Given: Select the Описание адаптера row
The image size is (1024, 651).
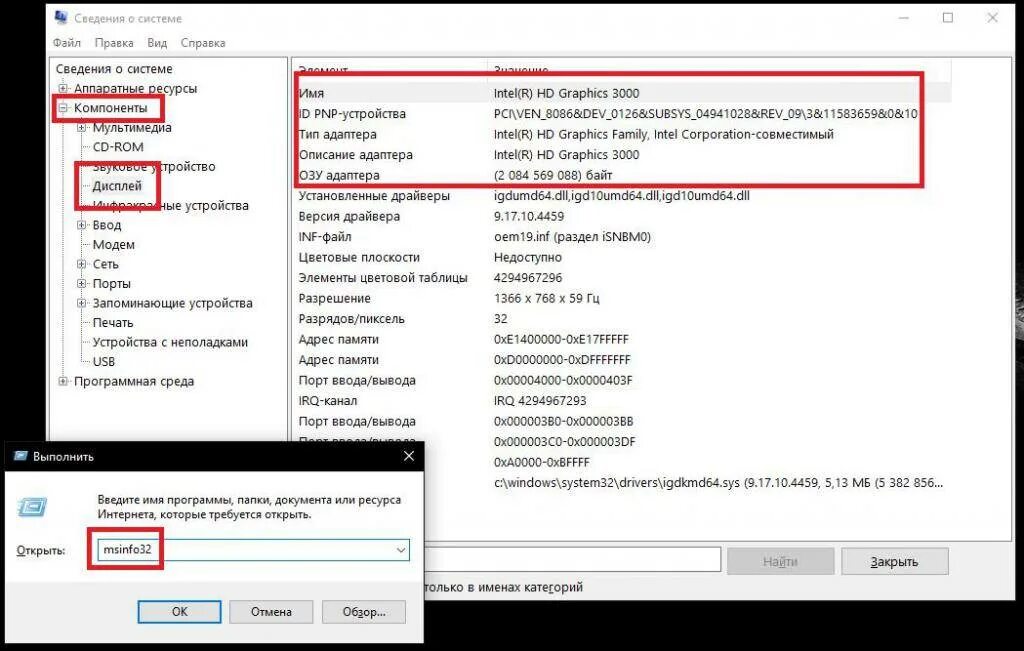Looking at the screenshot, I should [624, 155].
